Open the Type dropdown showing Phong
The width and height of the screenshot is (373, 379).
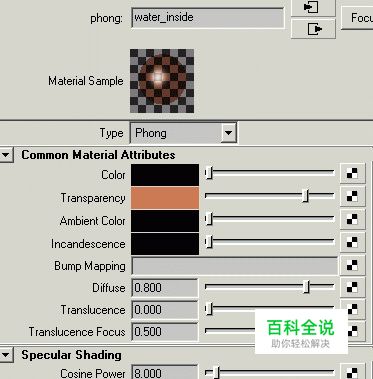pos(183,133)
